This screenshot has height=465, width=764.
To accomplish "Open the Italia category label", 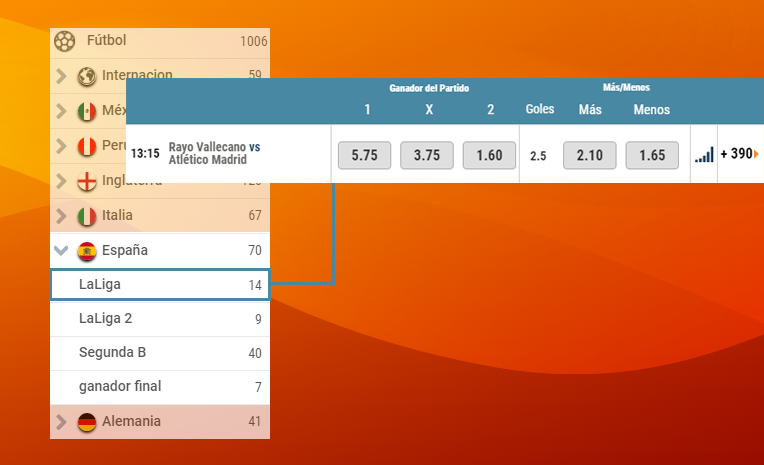I will 117,215.
